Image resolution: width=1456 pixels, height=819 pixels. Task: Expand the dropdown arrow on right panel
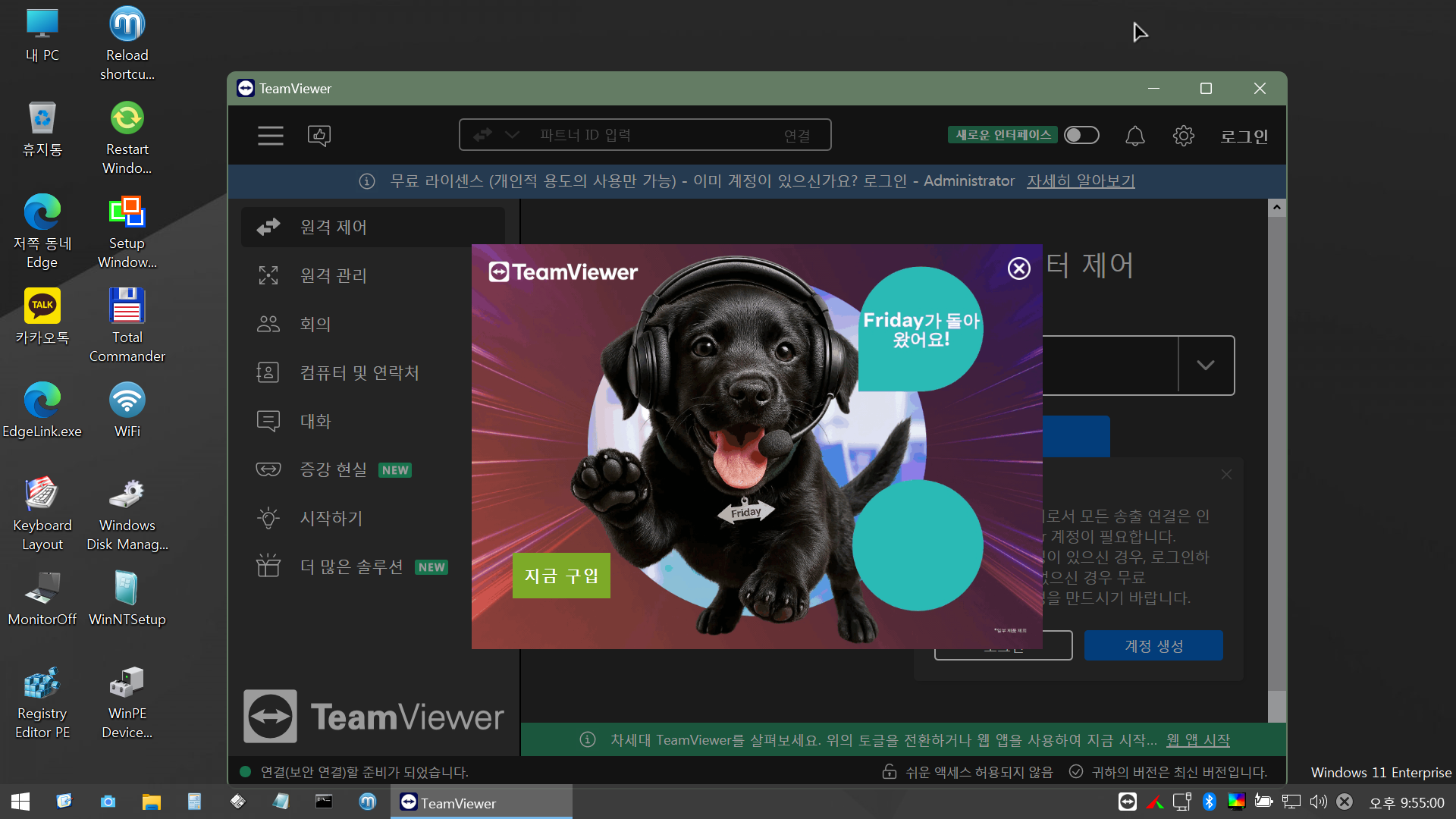pos(1205,365)
